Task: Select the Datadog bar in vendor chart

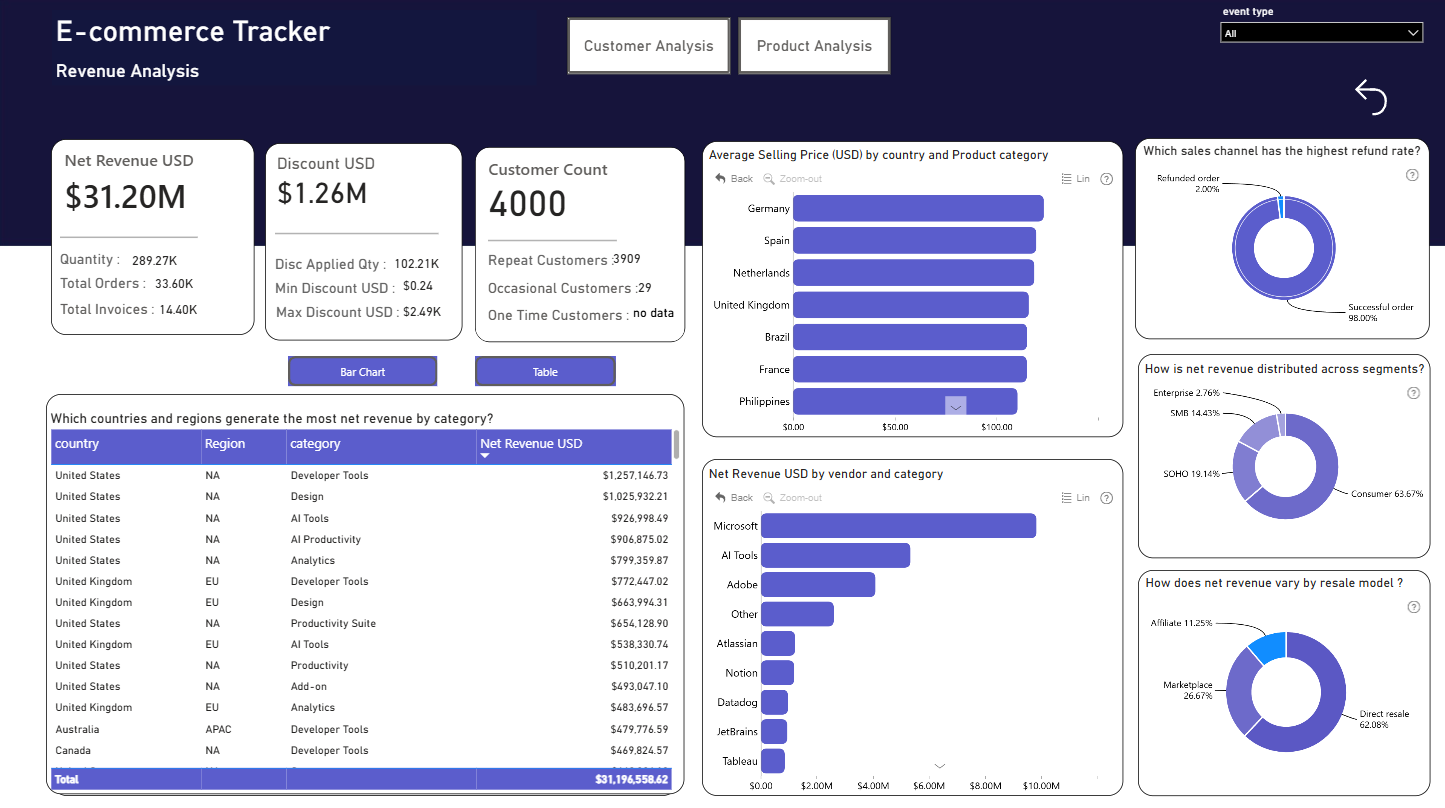Action: 774,702
